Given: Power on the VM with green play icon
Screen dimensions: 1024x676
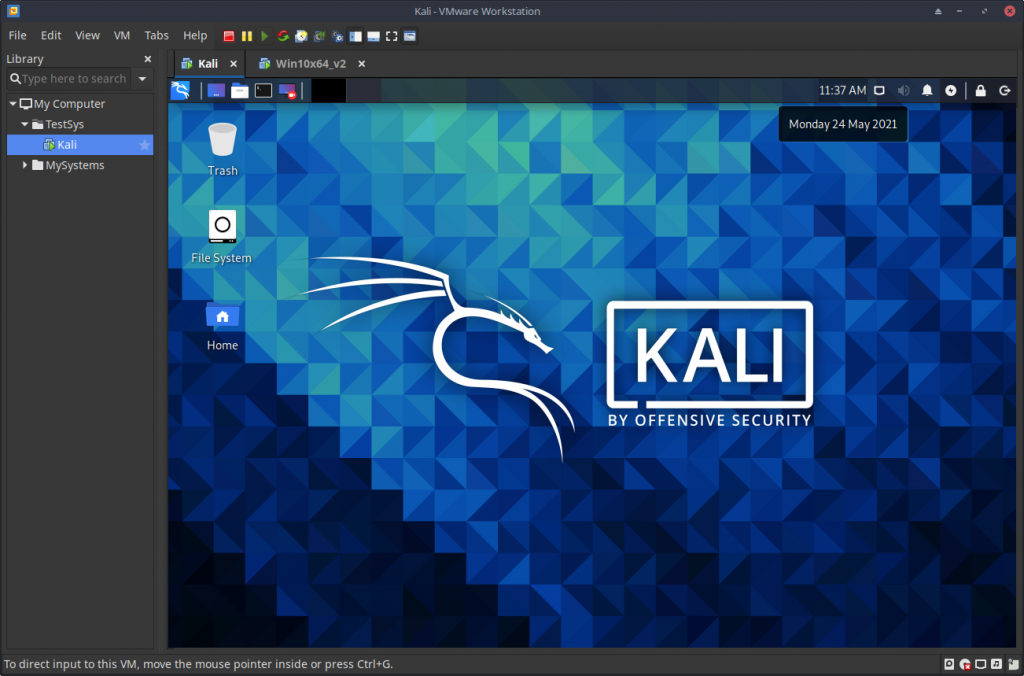Looking at the screenshot, I should [264, 36].
